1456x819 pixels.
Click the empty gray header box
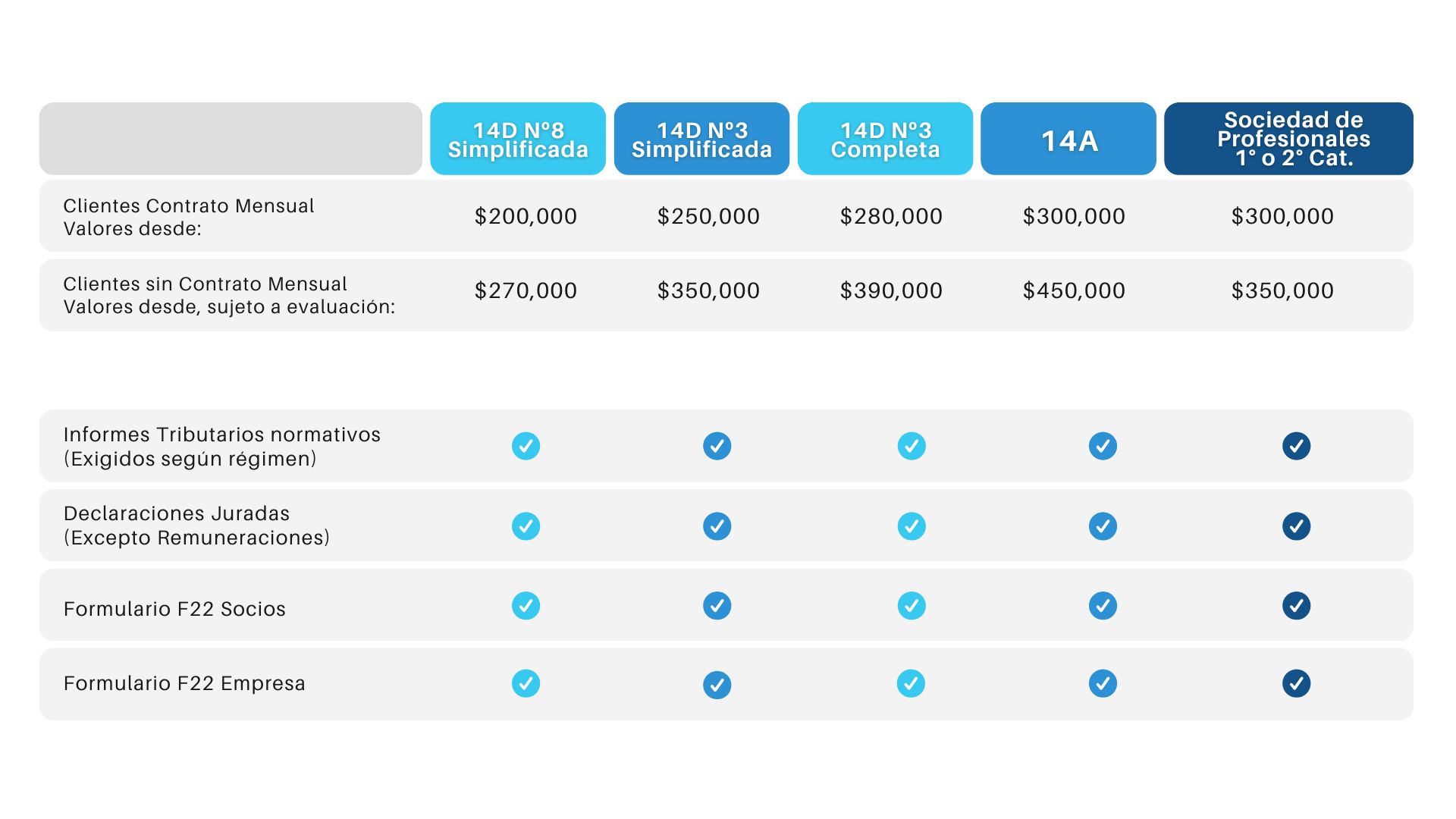pyautogui.click(x=231, y=139)
